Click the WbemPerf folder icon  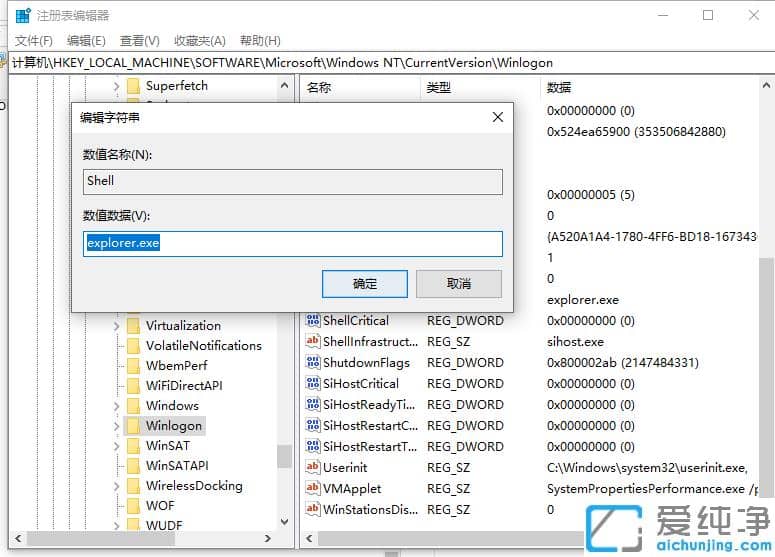tap(133, 366)
